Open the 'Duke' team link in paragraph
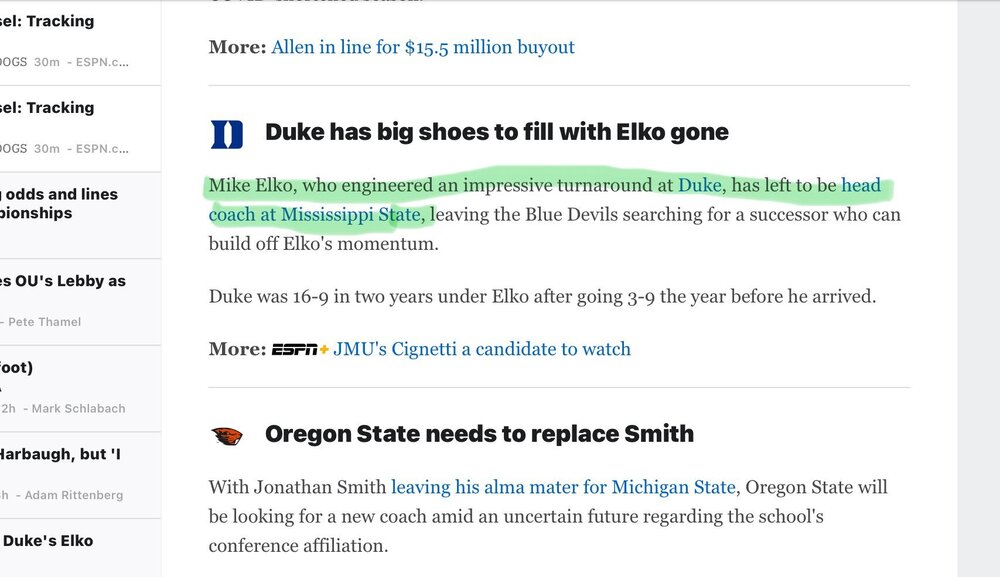 [700, 186]
